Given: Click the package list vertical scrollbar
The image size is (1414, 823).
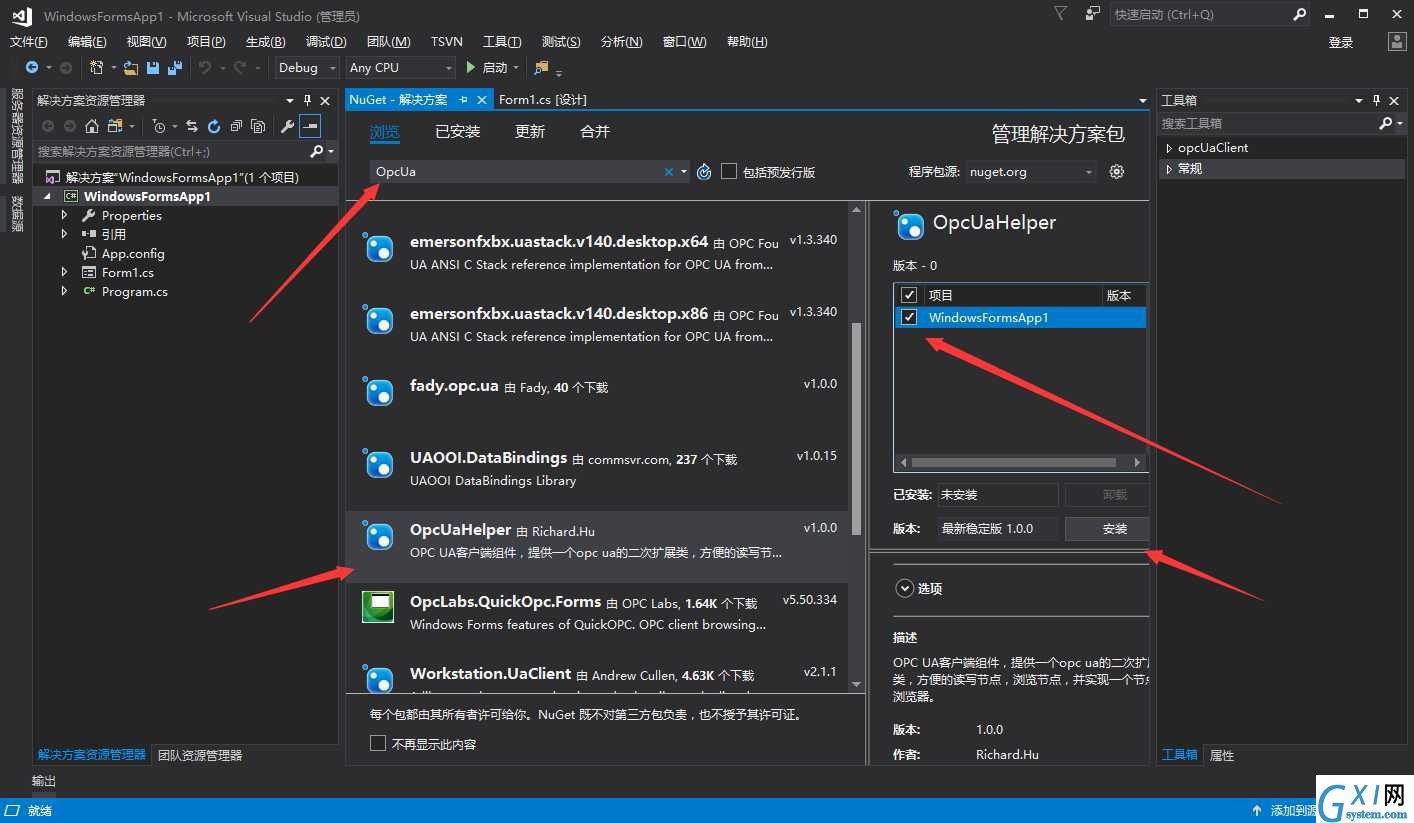Looking at the screenshot, I should pyautogui.click(x=855, y=428).
